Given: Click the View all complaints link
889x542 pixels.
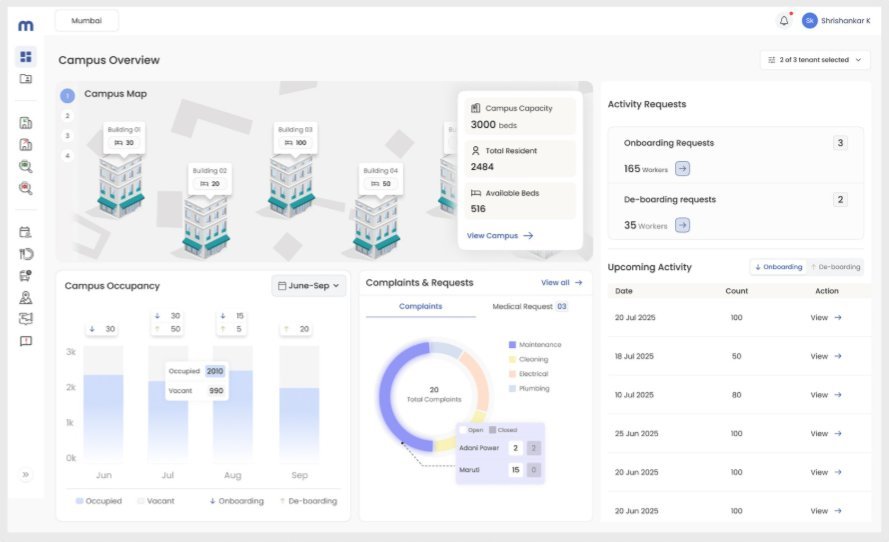Looking at the screenshot, I should click(x=561, y=282).
